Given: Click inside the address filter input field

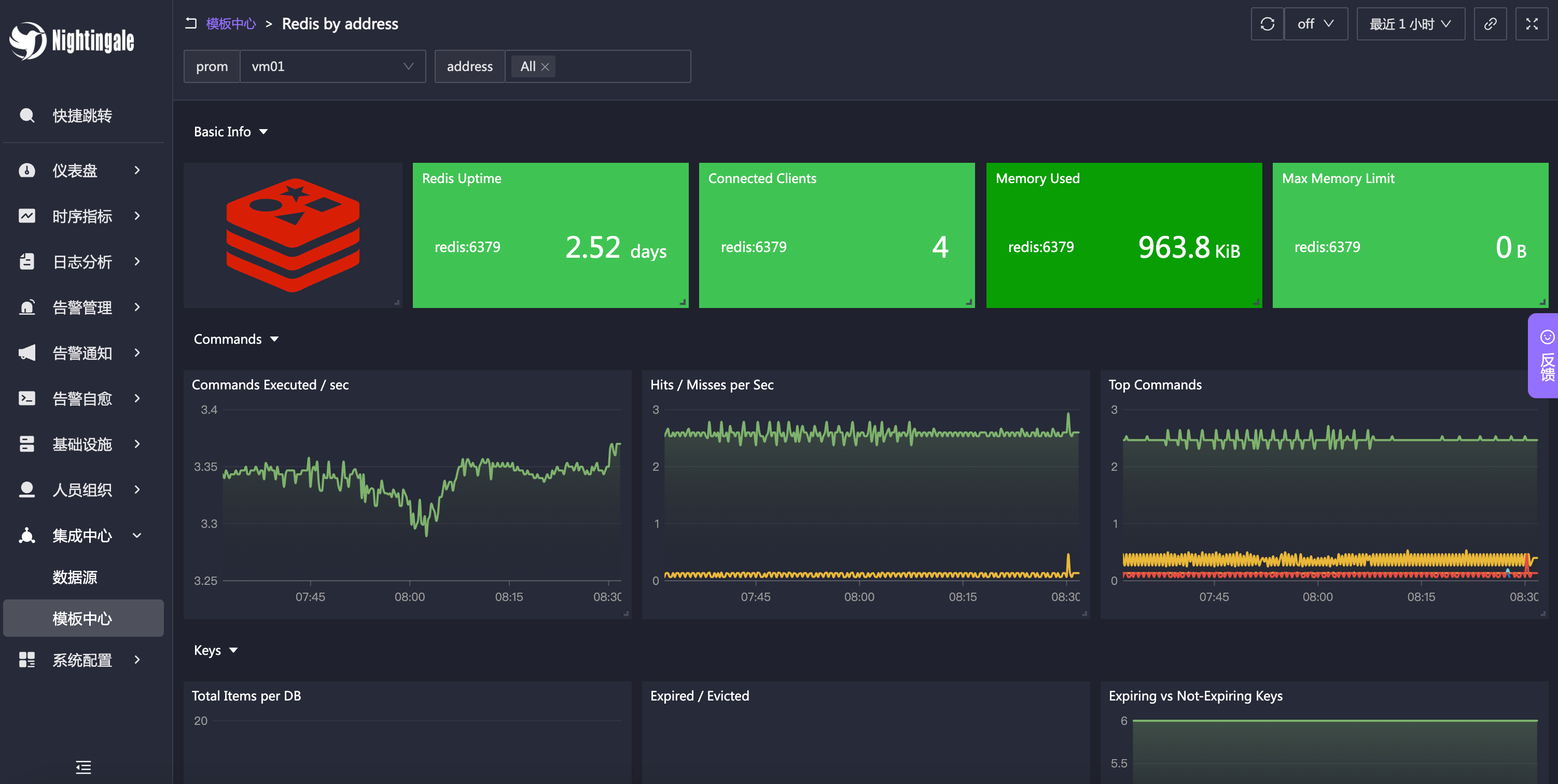Looking at the screenshot, I should coord(622,66).
